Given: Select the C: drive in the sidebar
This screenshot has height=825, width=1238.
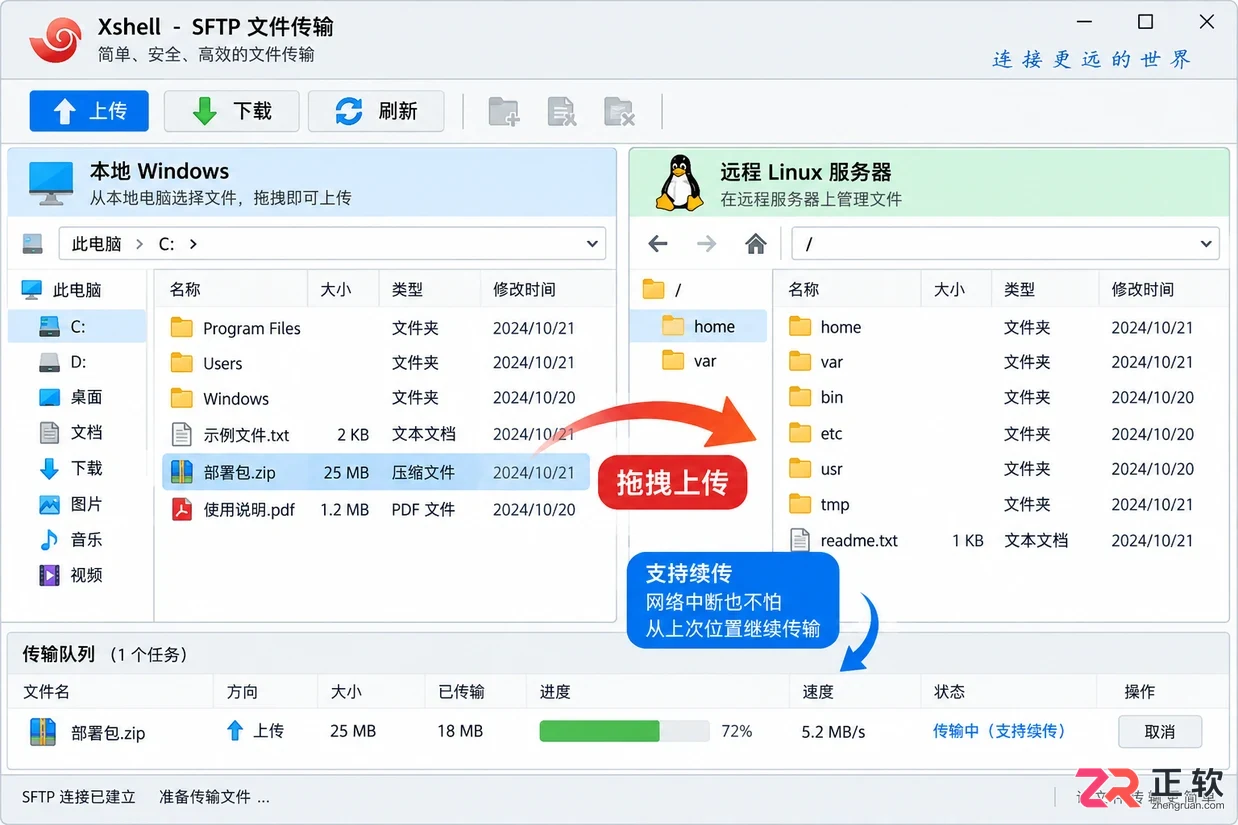Looking at the screenshot, I should (x=77, y=326).
